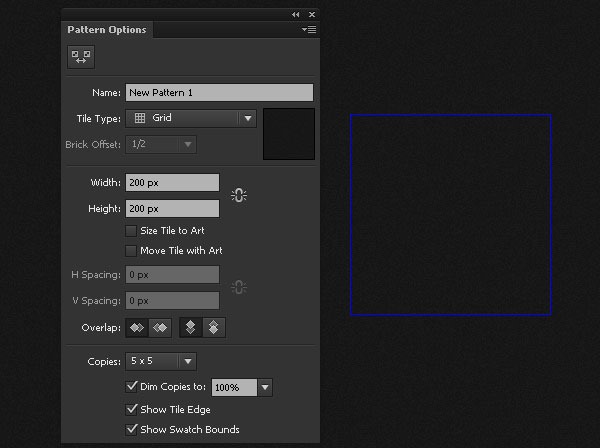Uncheck Dim Copies to checkbox
Image resolution: width=600 pixels, height=448 pixels.
(131, 386)
